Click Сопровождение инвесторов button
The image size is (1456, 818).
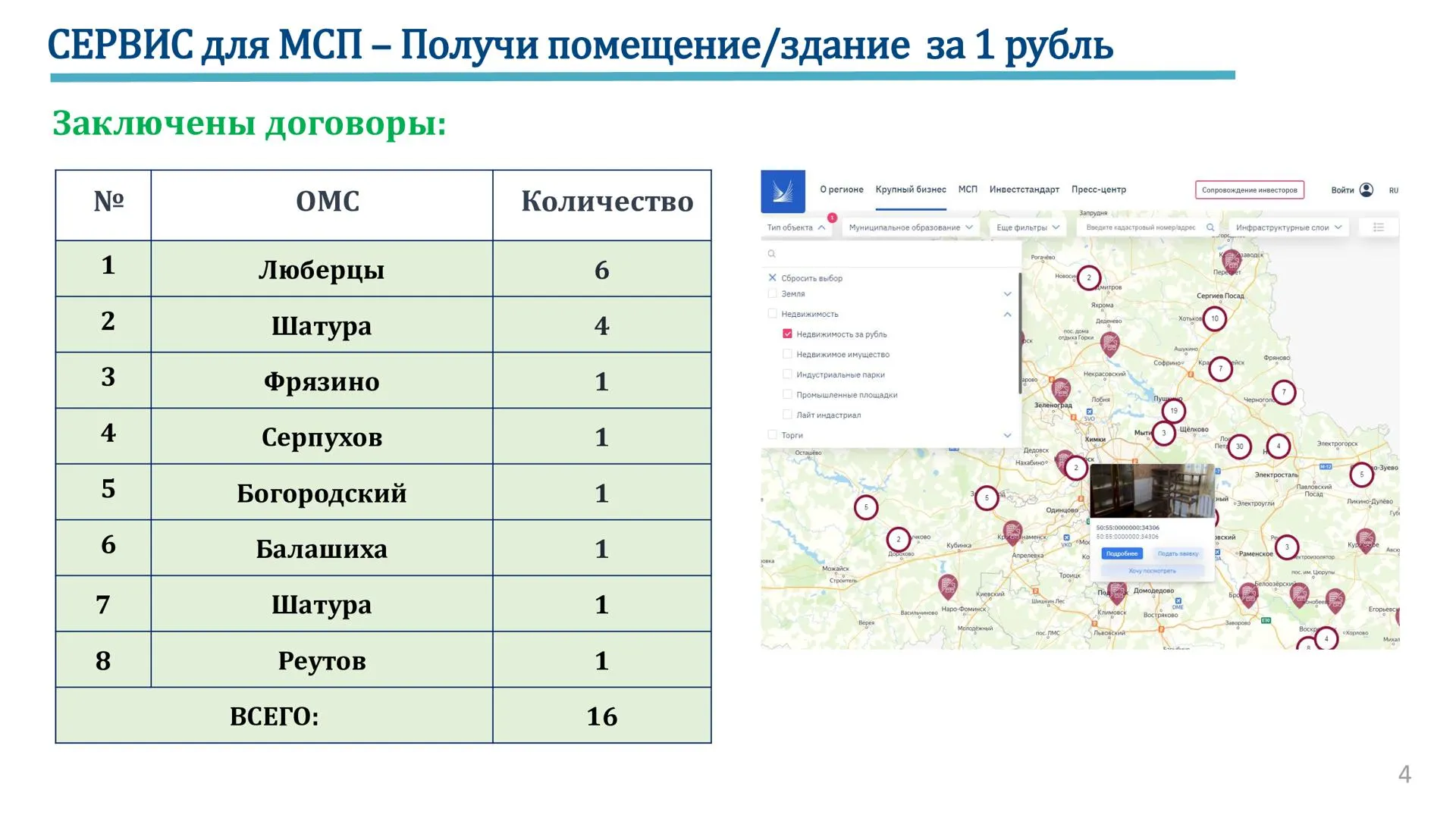tap(1250, 190)
